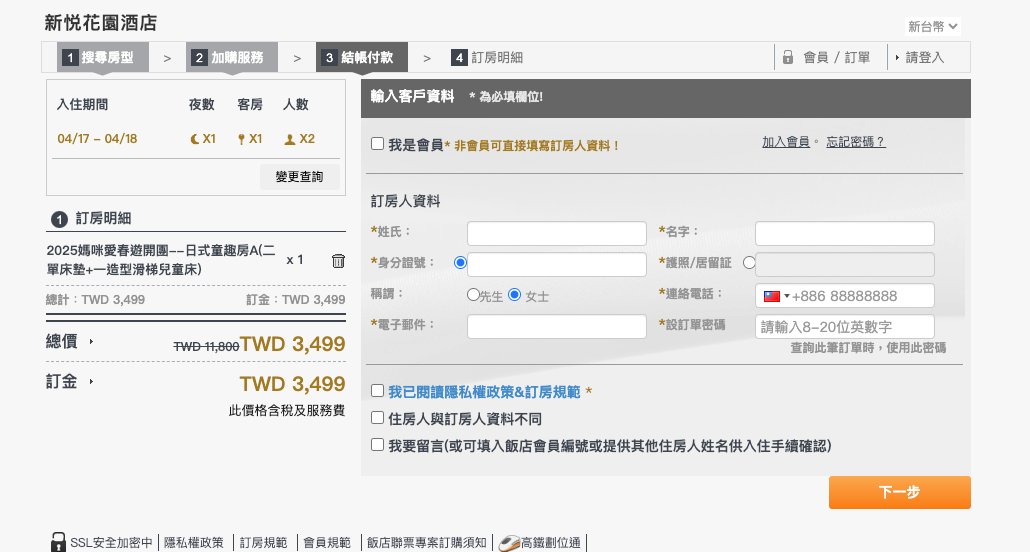1030x552 pixels.
Task: Click the SSL安全加密中 padlock icon
Action: (x=58, y=542)
